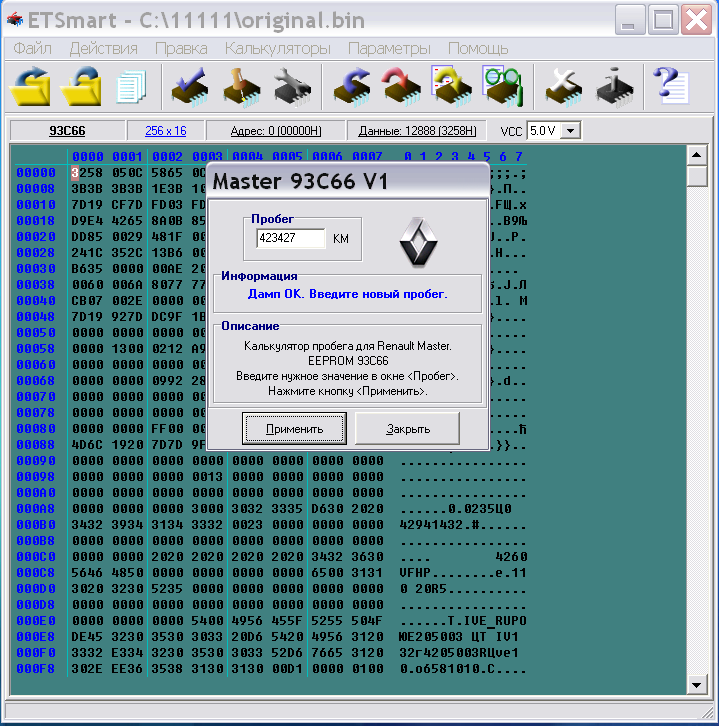This screenshot has height=726, width=719.
Task: Click the red arrow write chip icon
Action: point(401,87)
